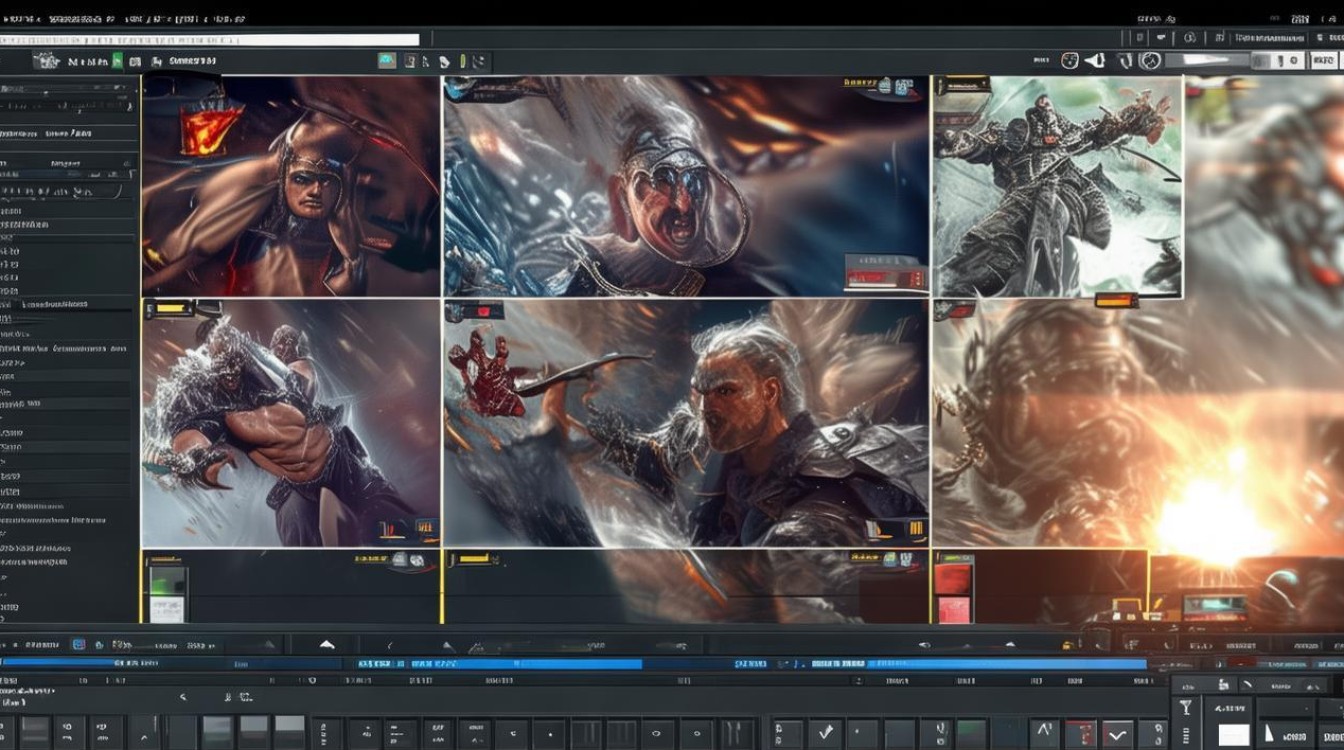Select the helmeted warrior clip with red emblem

pos(291,186)
